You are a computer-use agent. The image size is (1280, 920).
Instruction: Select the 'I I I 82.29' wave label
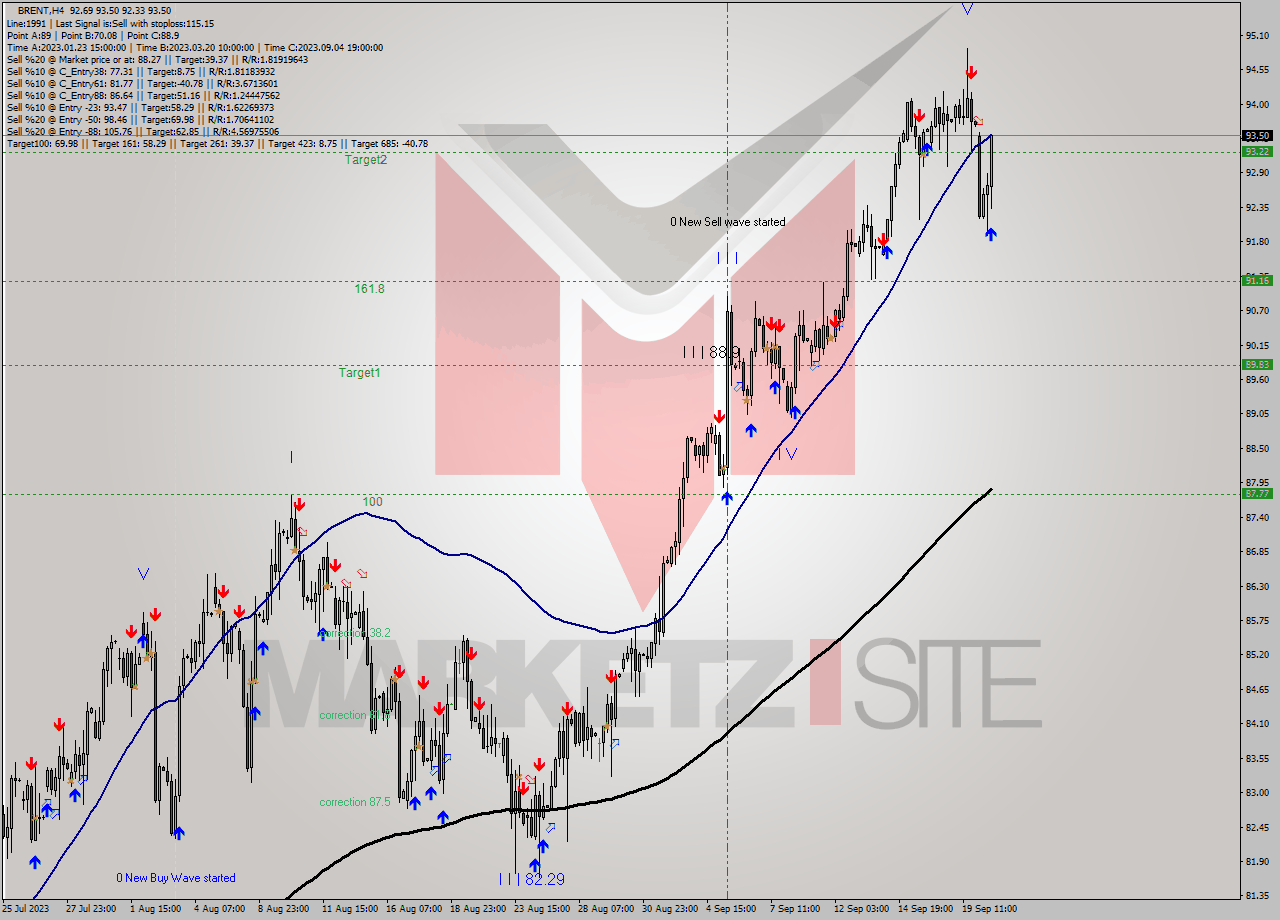tap(531, 879)
